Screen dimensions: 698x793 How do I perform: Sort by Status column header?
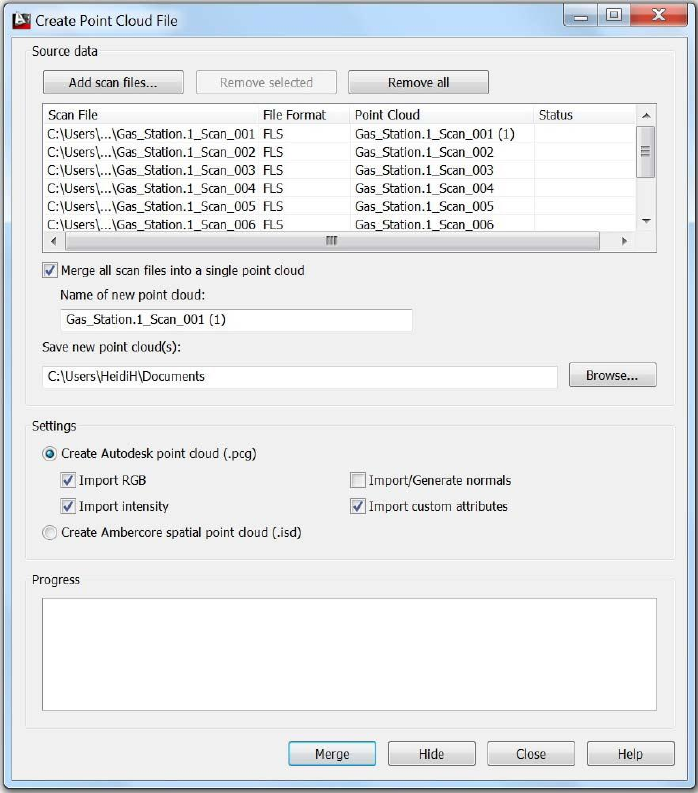pos(585,115)
